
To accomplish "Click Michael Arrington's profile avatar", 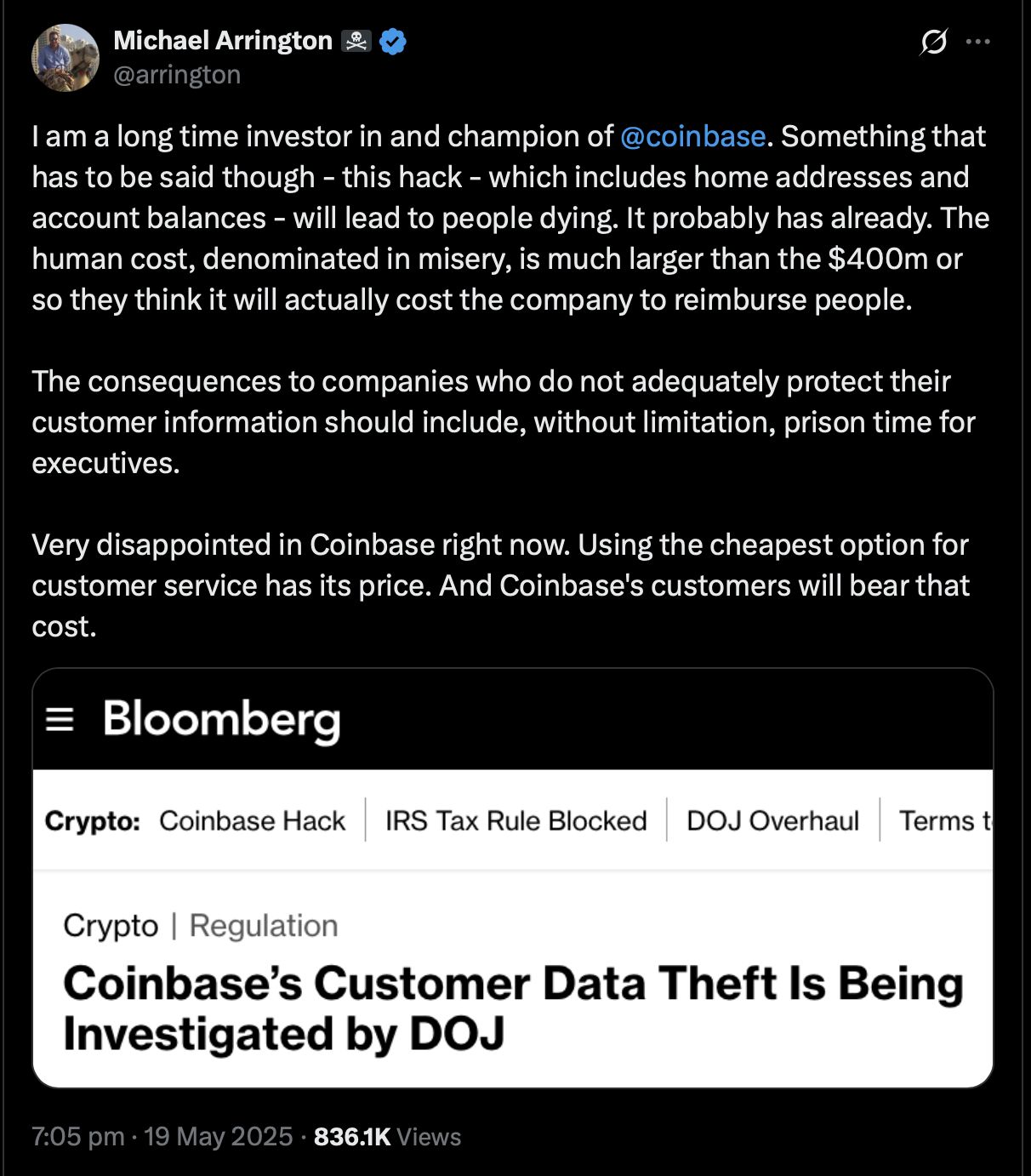I will coord(66,58).
